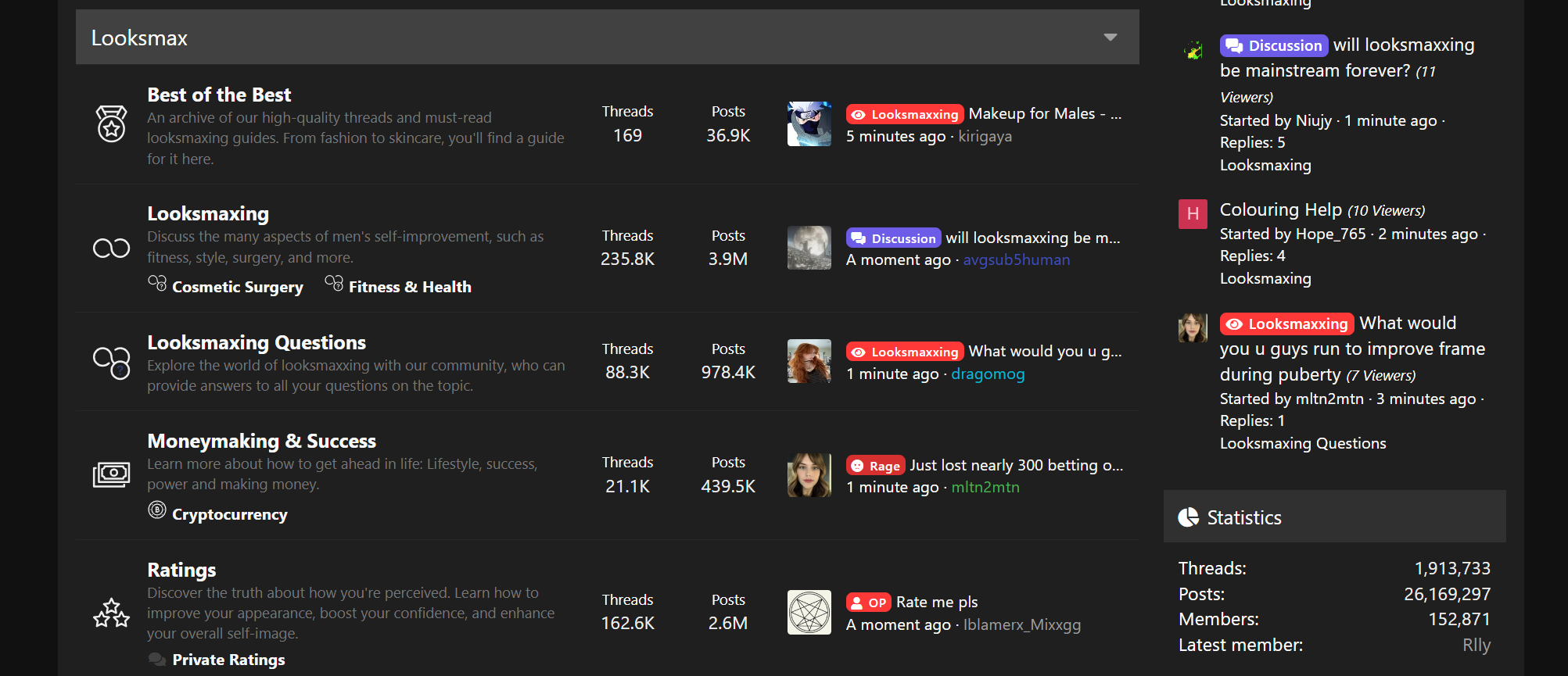Image resolution: width=1568 pixels, height=676 pixels.
Task: Open the Cryptocurrency subforum
Action: click(x=229, y=514)
